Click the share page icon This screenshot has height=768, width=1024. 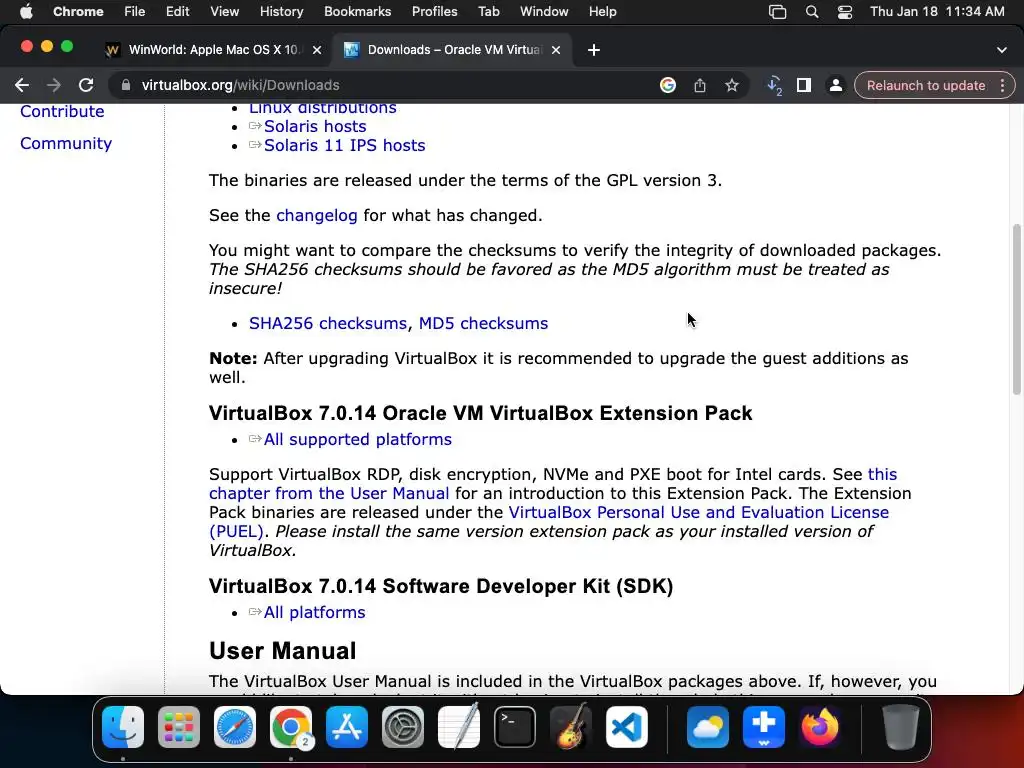699,85
